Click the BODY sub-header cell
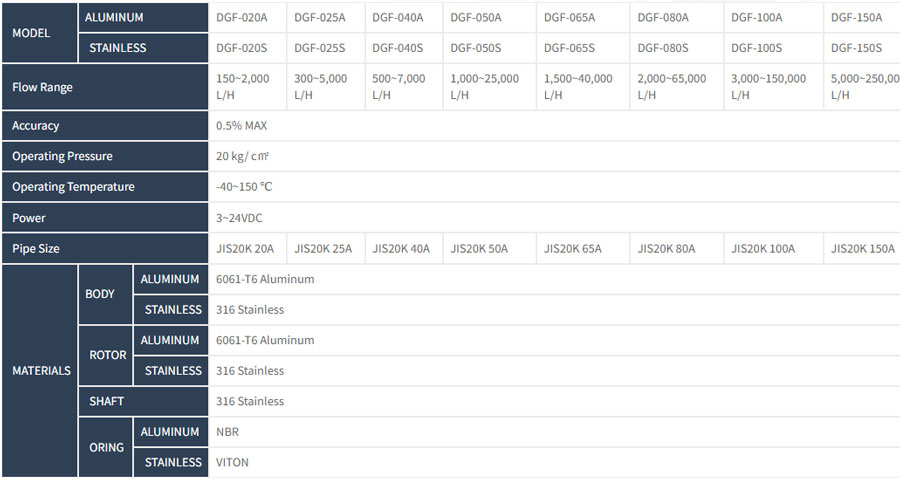Screen dimensions: 900x486 pyautogui.click(x=106, y=294)
